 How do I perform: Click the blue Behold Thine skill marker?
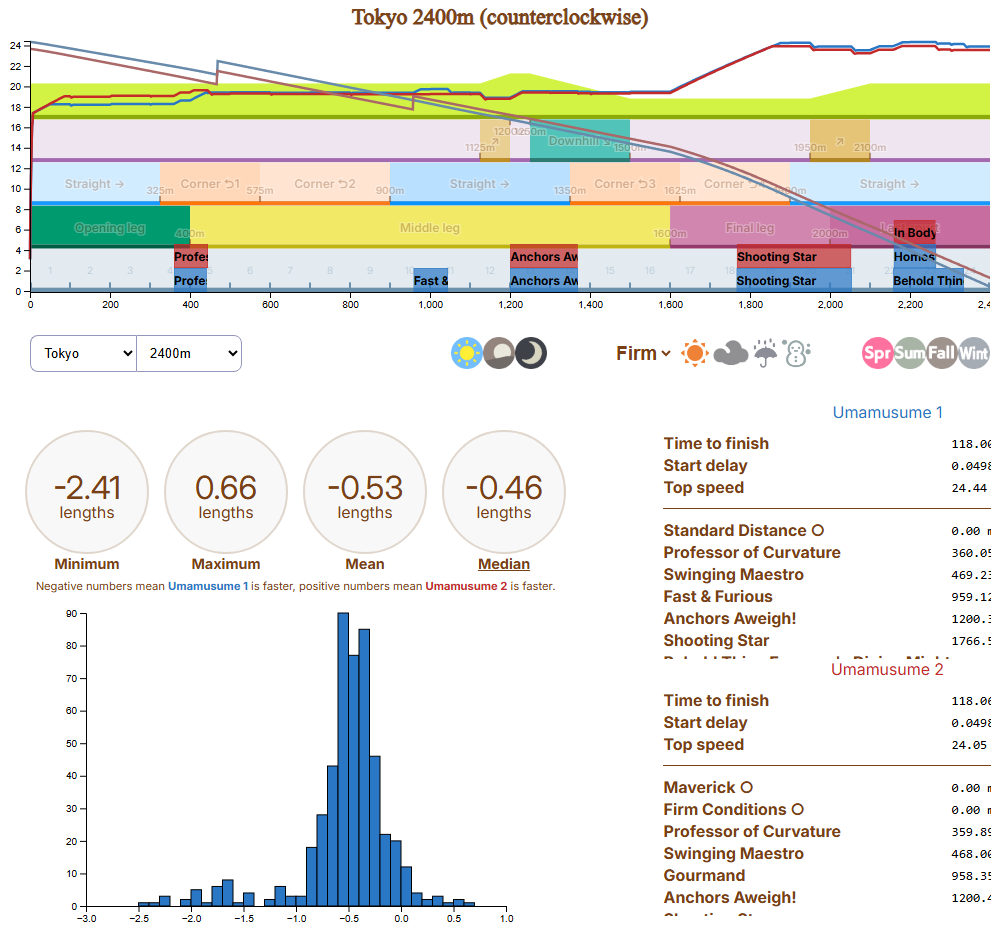pyautogui.click(x=928, y=281)
